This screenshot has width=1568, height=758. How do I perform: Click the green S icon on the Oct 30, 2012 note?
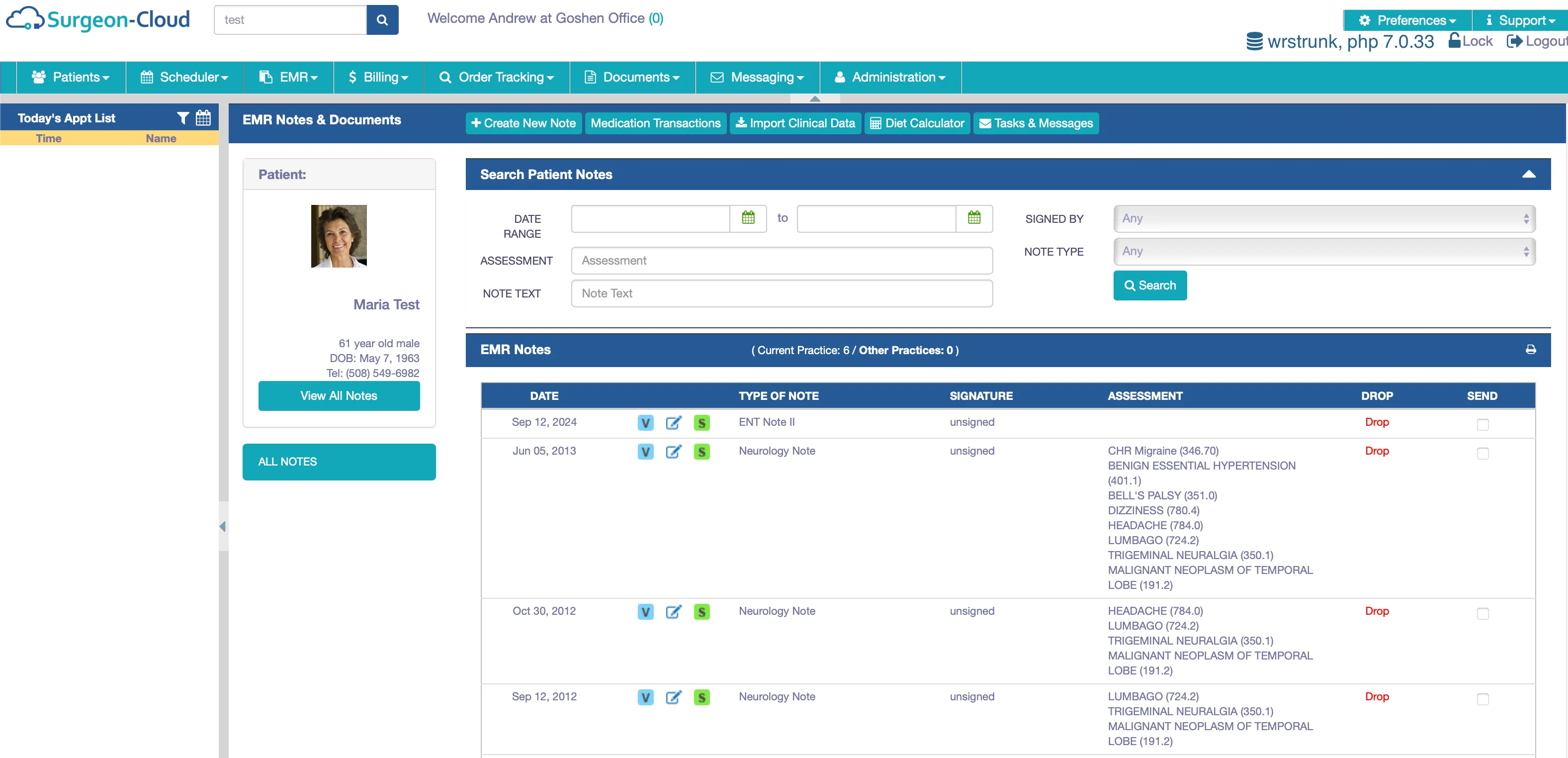pyautogui.click(x=701, y=611)
